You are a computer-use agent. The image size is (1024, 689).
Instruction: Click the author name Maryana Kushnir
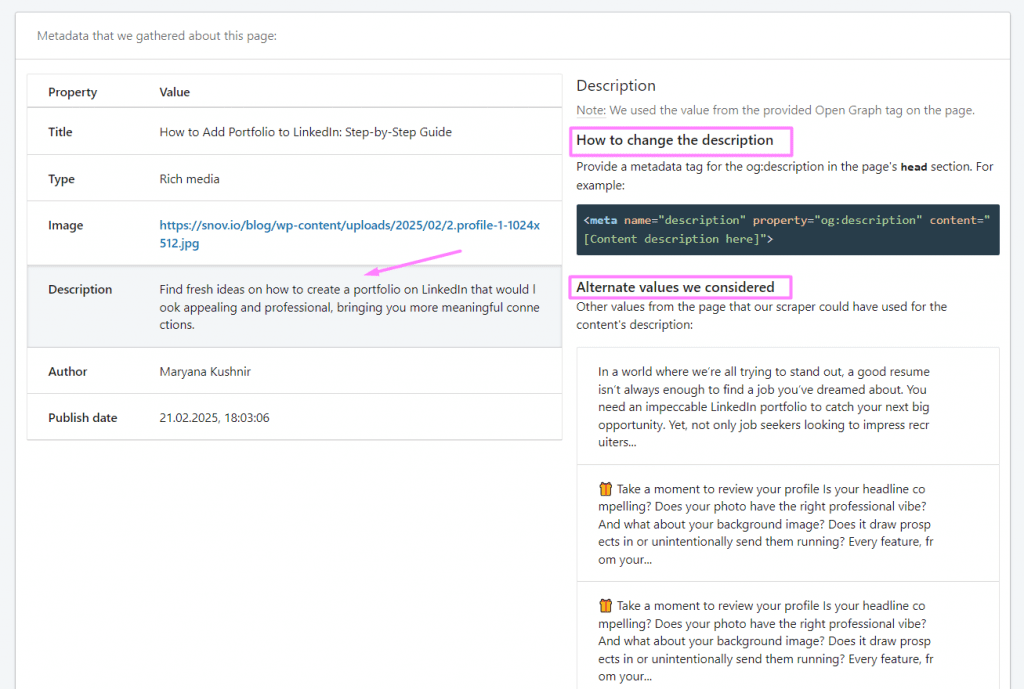[207, 370]
